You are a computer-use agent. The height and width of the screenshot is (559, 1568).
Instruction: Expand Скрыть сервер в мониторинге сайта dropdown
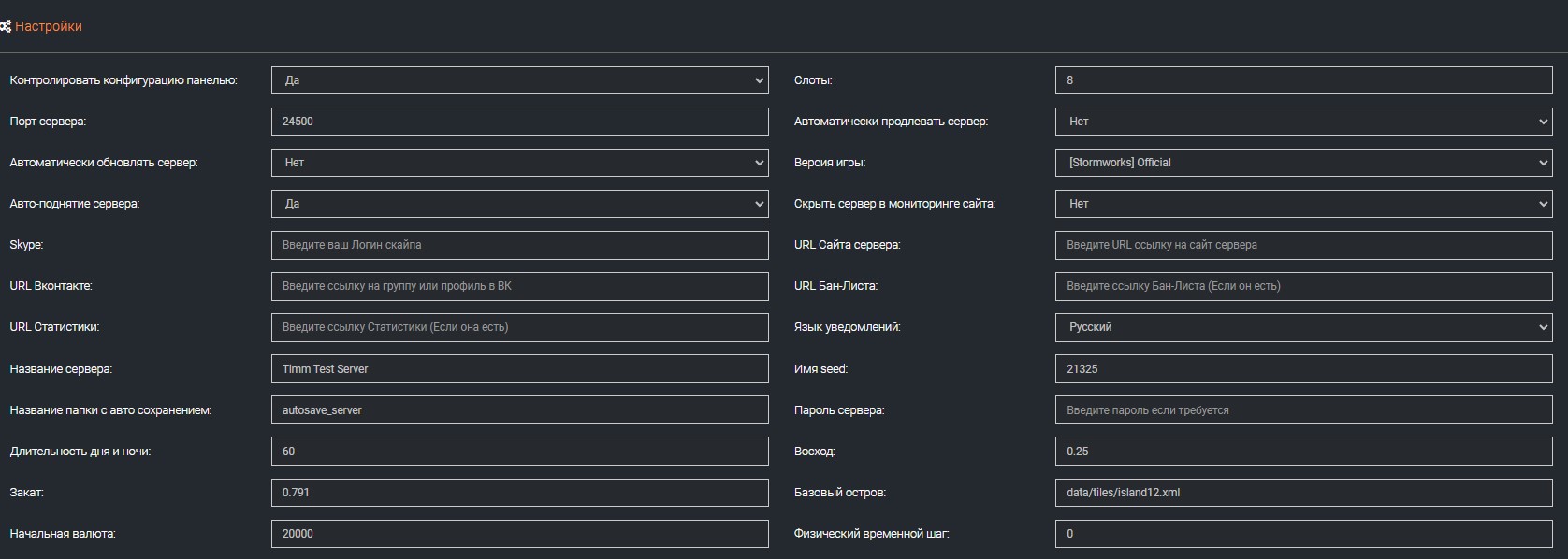(1303, 204)
